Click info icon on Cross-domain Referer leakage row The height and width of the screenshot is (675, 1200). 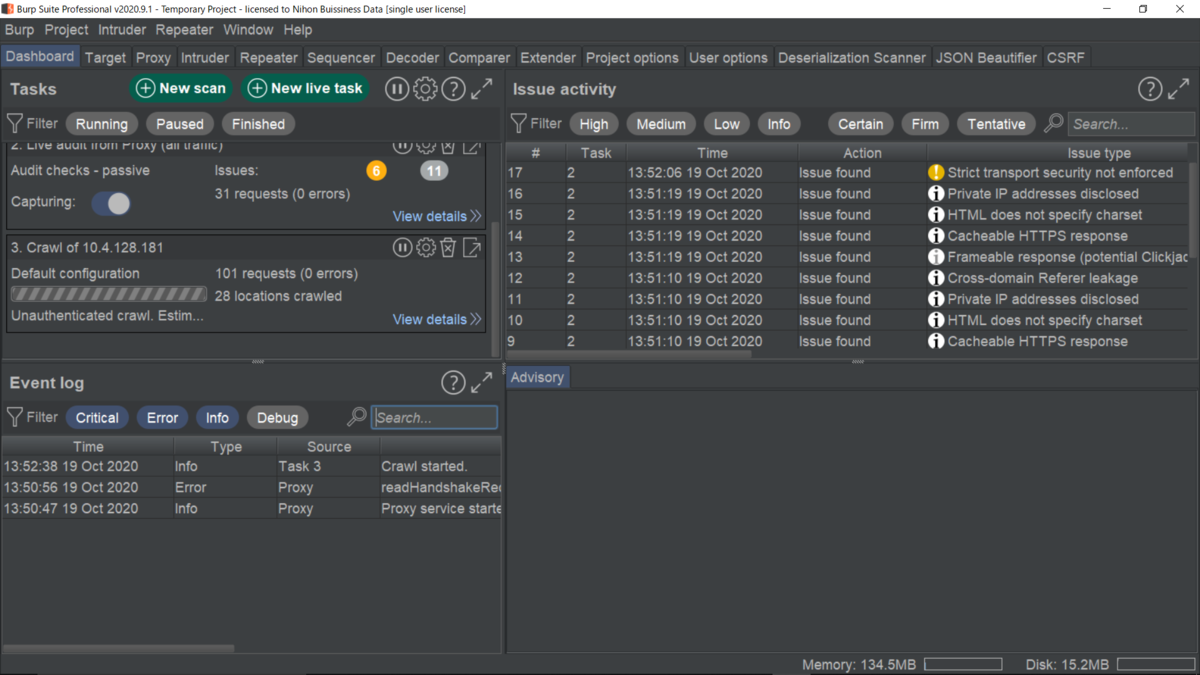[x=936, y=278]
